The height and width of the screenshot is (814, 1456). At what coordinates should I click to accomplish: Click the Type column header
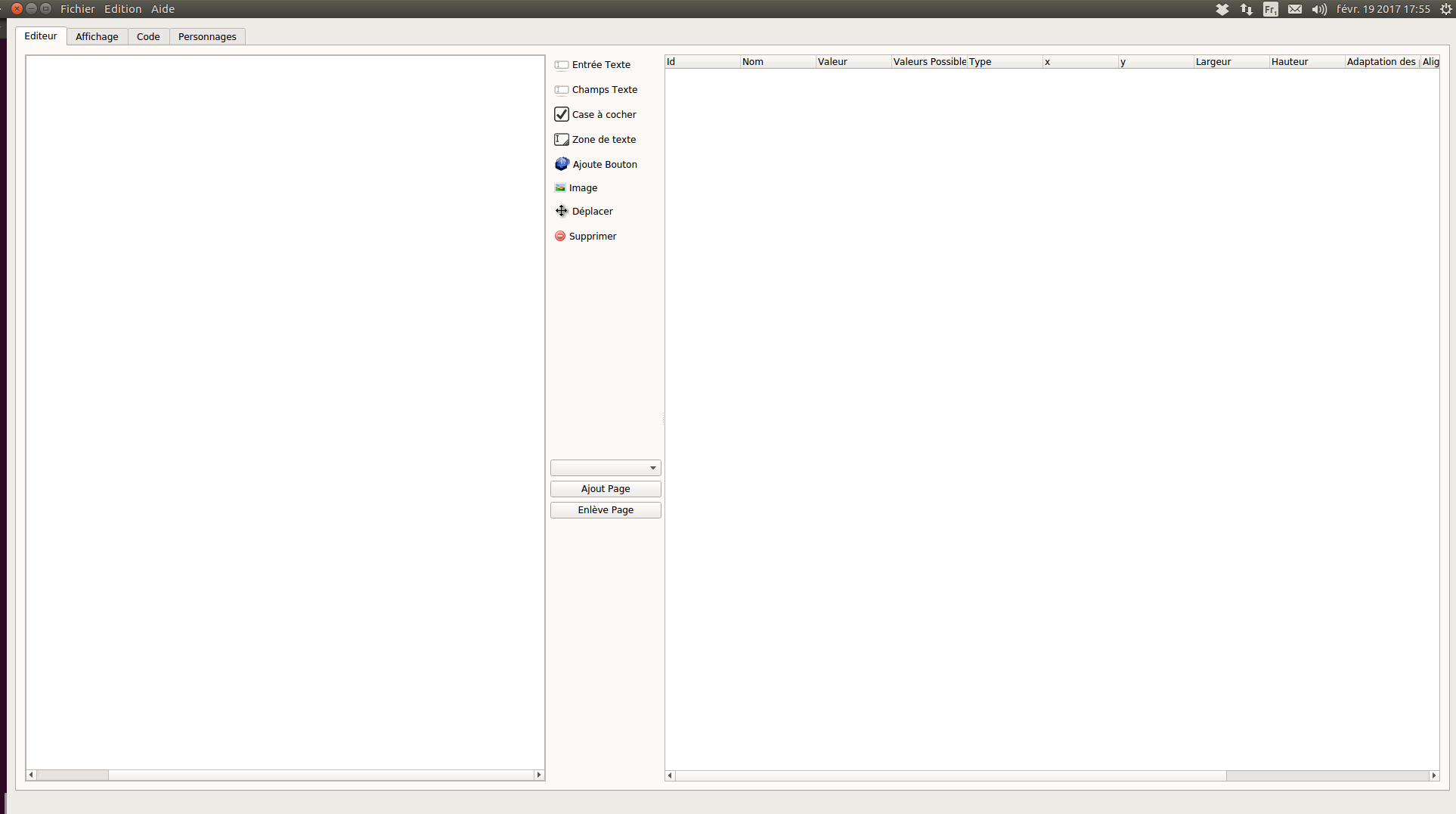pos(1005,62)
